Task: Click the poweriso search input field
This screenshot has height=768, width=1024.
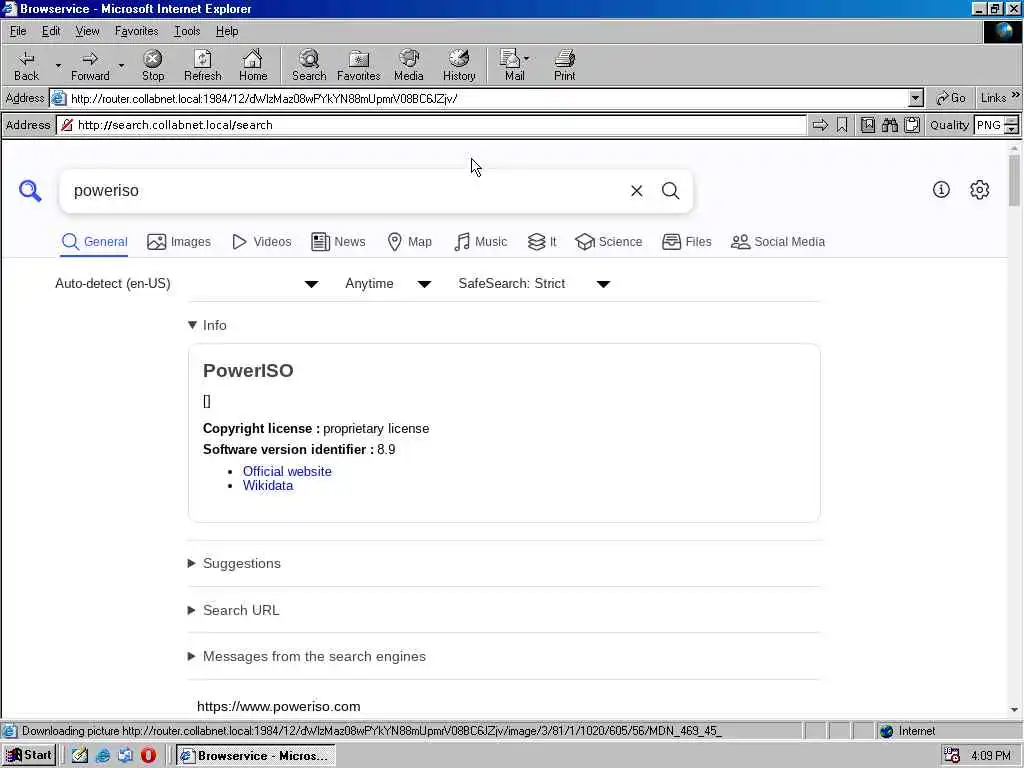Action: [346, 191]
